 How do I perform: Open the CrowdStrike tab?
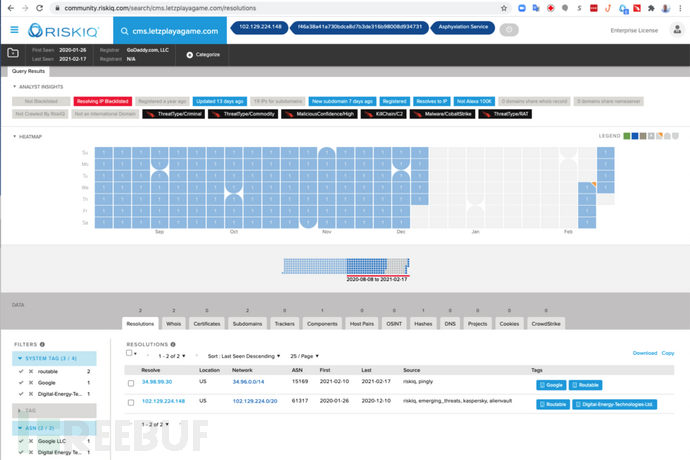(x=546, y=324)
